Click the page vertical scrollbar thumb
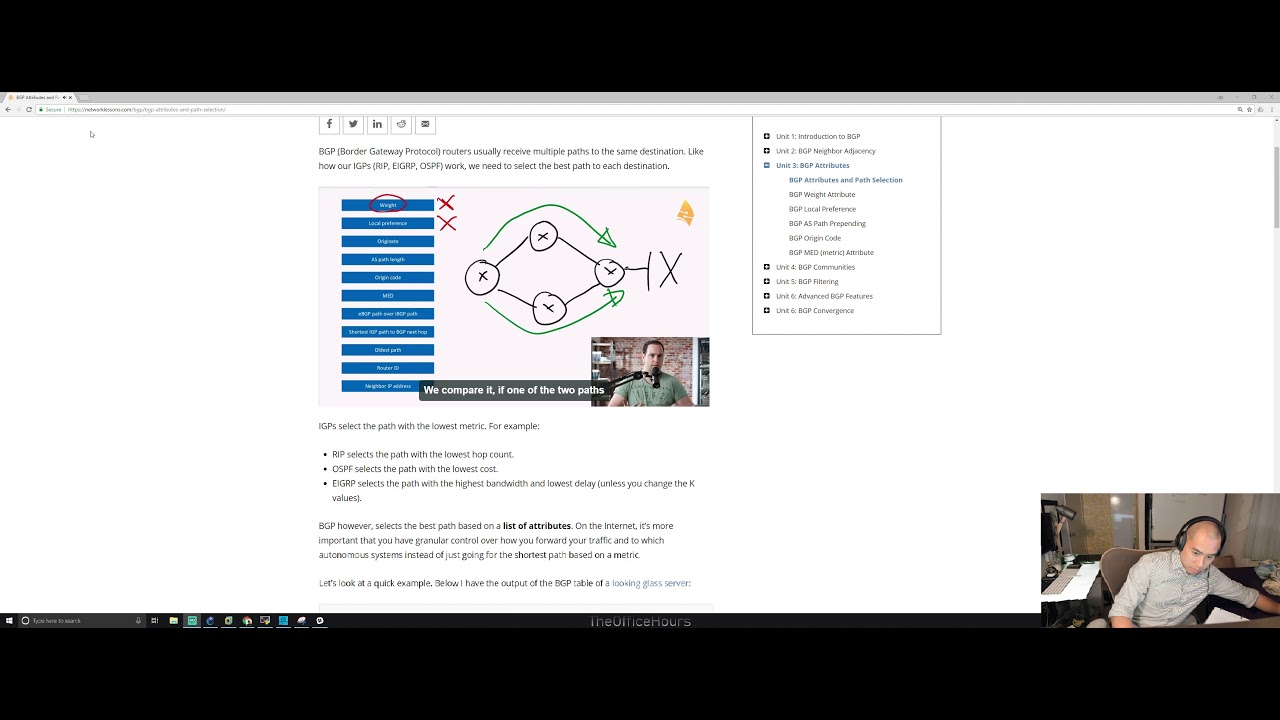 1276,187
